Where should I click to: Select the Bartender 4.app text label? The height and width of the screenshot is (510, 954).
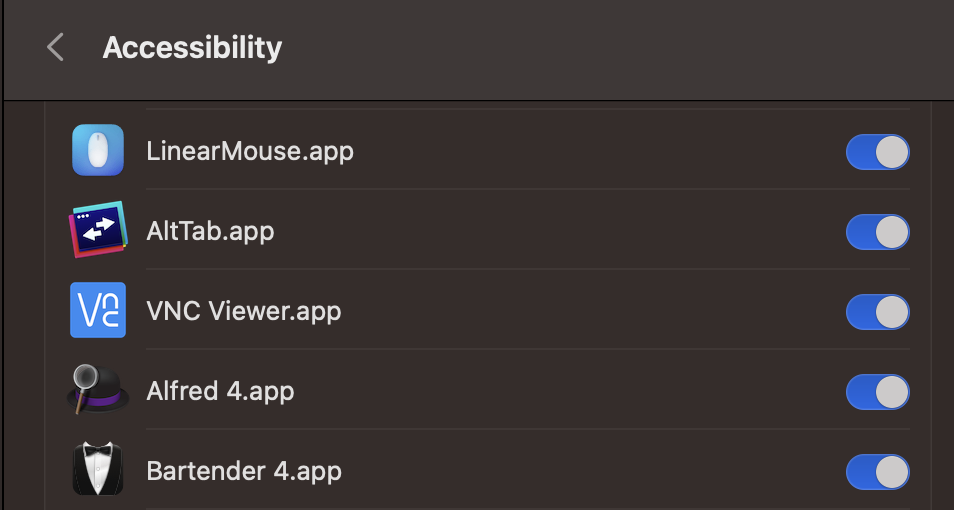[x=244, y=470]
